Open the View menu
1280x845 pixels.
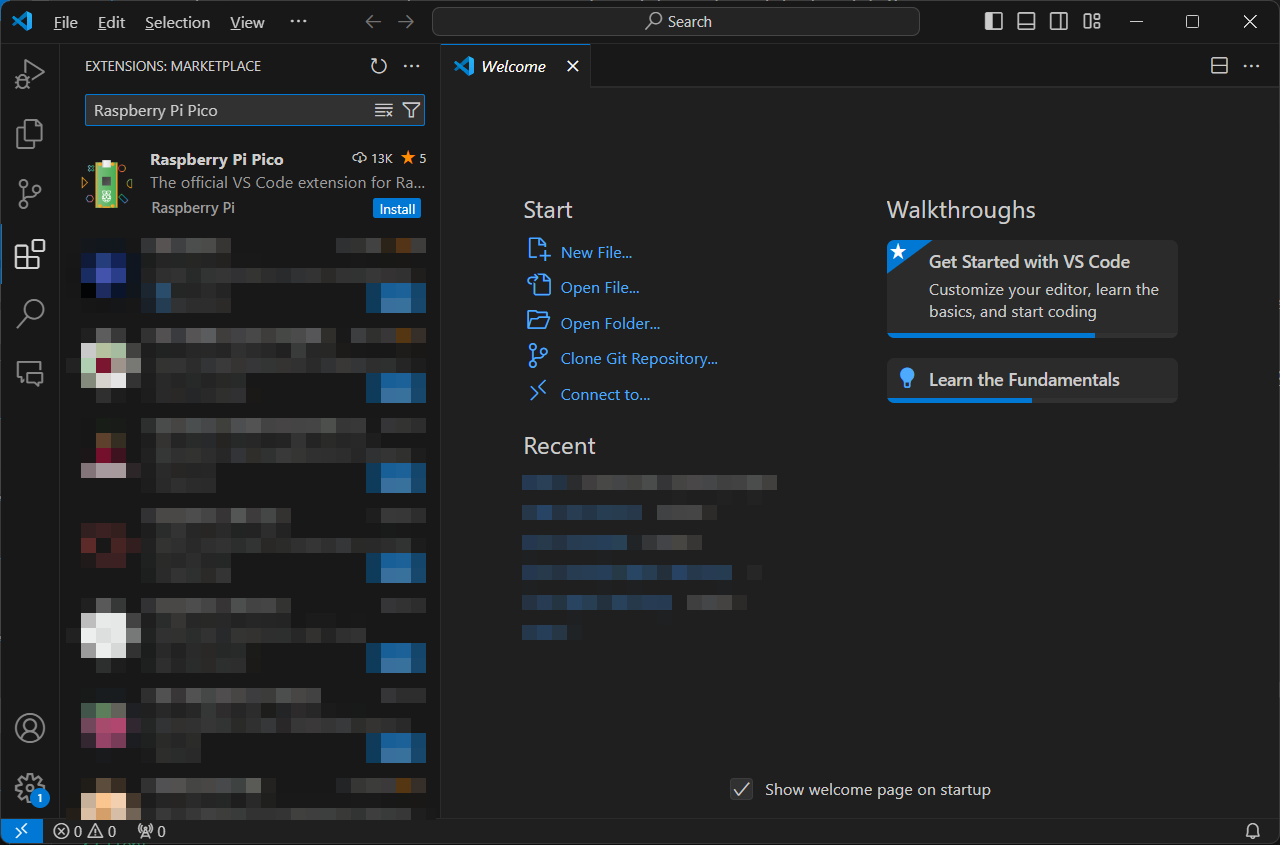[x=247, y=22]
